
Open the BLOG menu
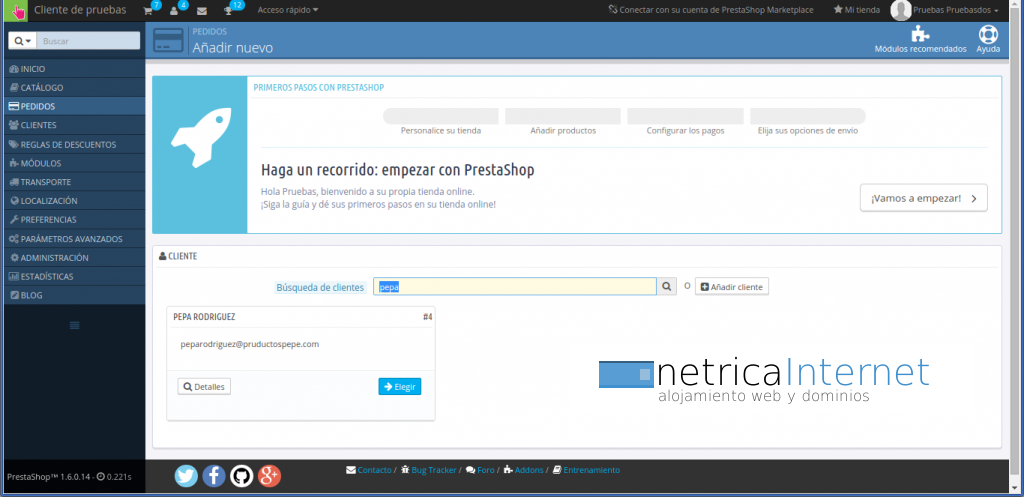click(x=74, y=295)
